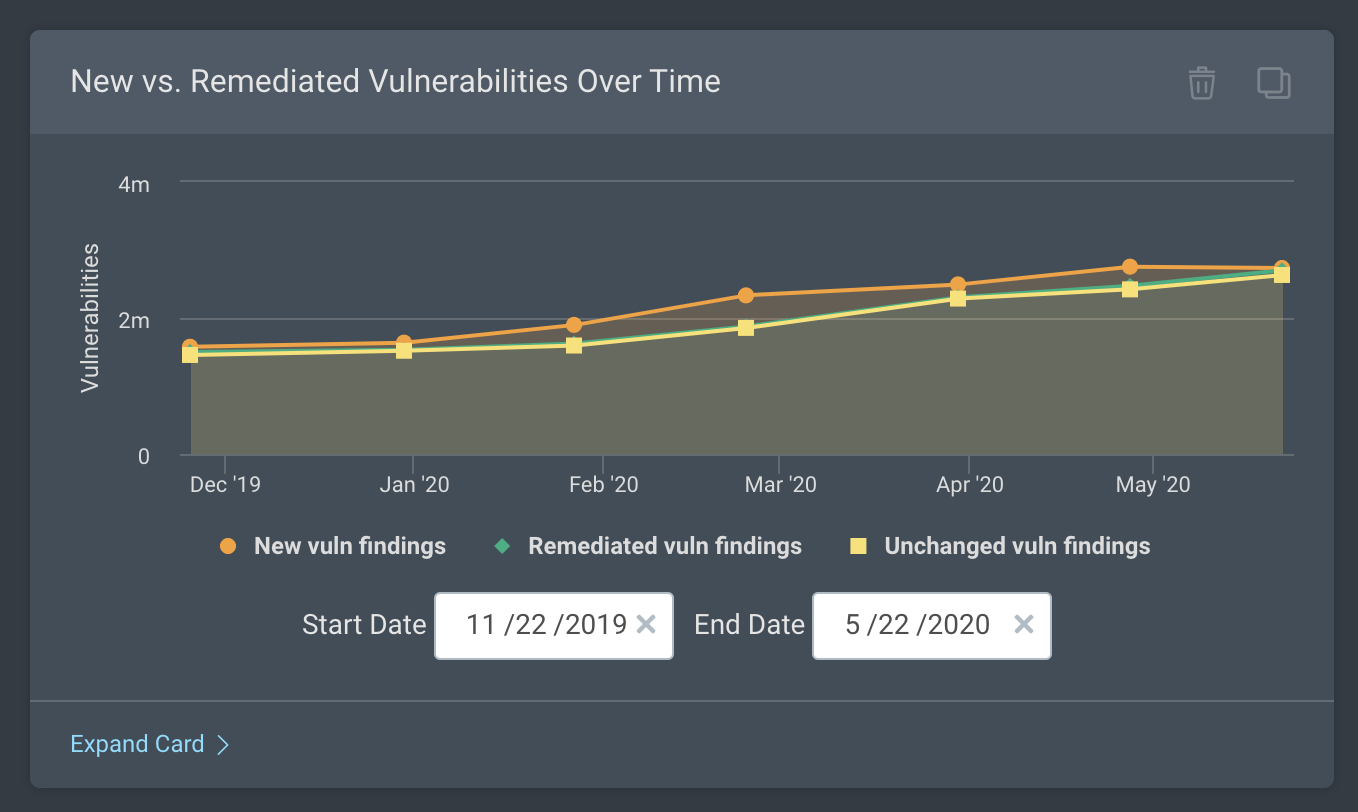
Task: Click the chevron next to Expand Card
Action: 224,745
